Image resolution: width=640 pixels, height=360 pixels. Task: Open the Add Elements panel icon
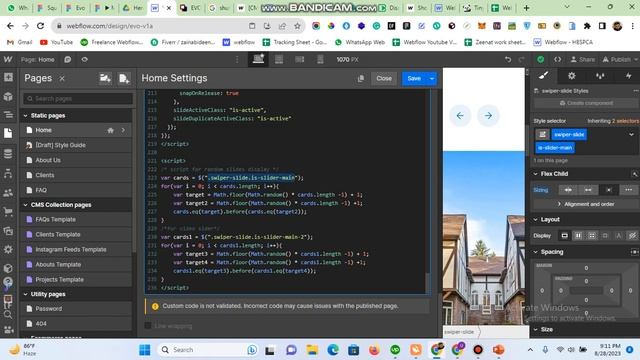(8, 78)
